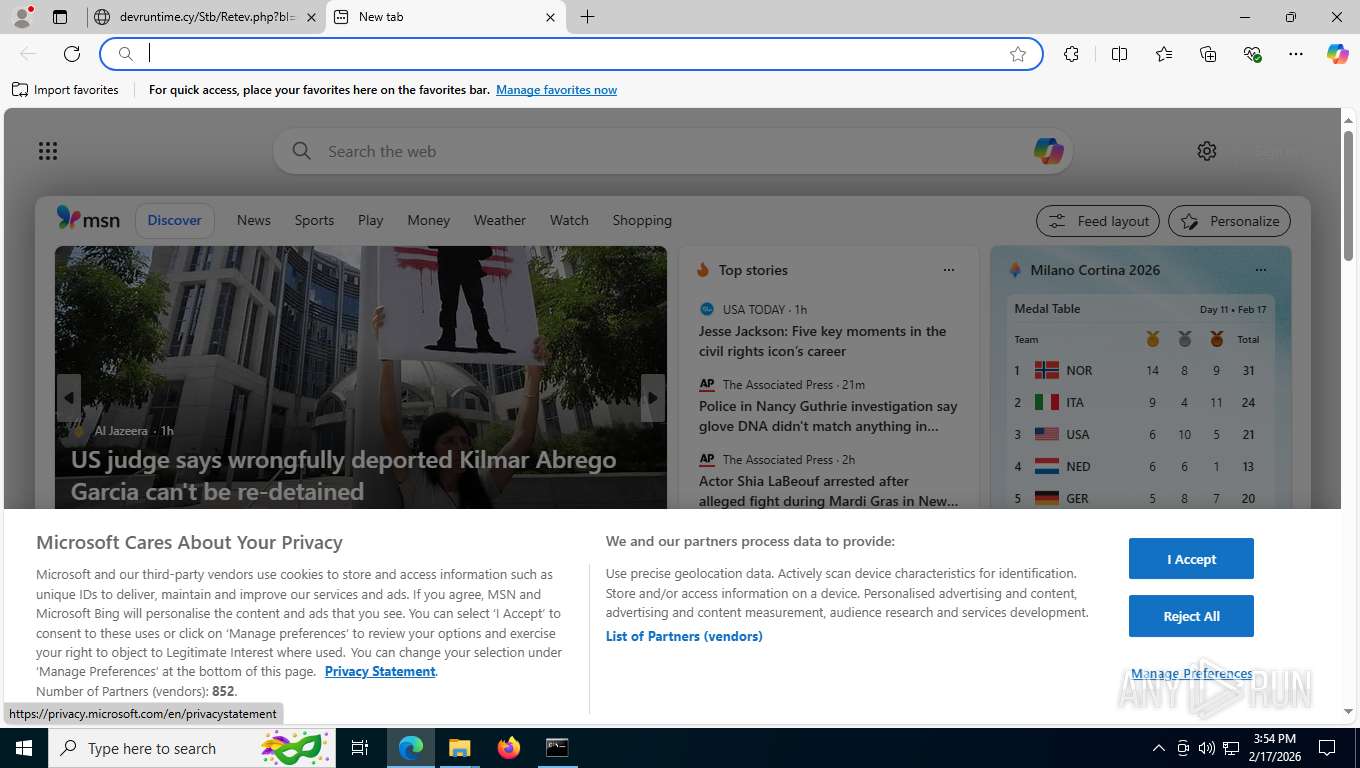Open the Extensions puzzle icon
The height and width of the screenshot is (768, 1360).
(x=1072, y=54)
